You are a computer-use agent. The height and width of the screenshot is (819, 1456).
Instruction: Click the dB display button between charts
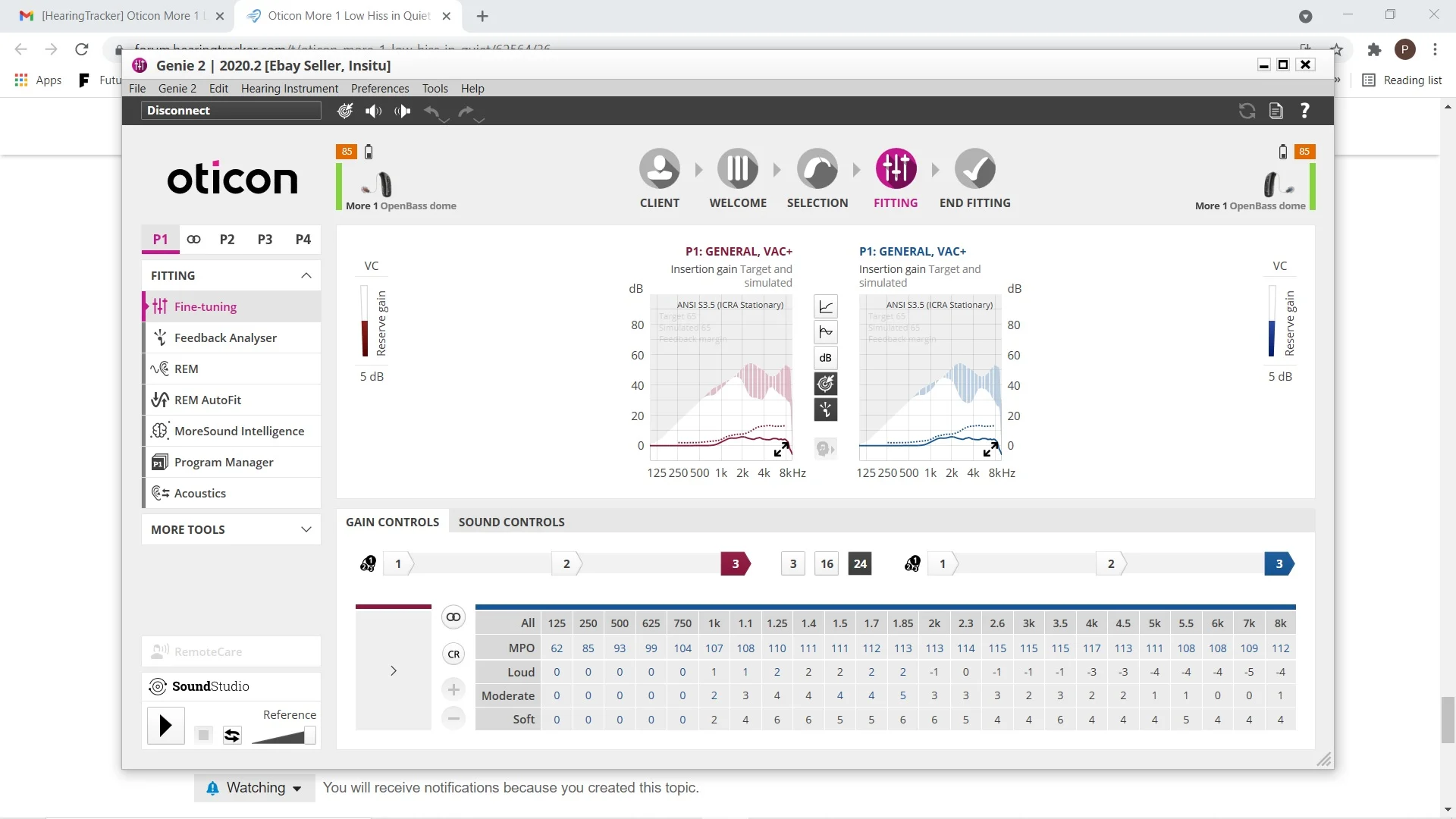tap(826, 358)
